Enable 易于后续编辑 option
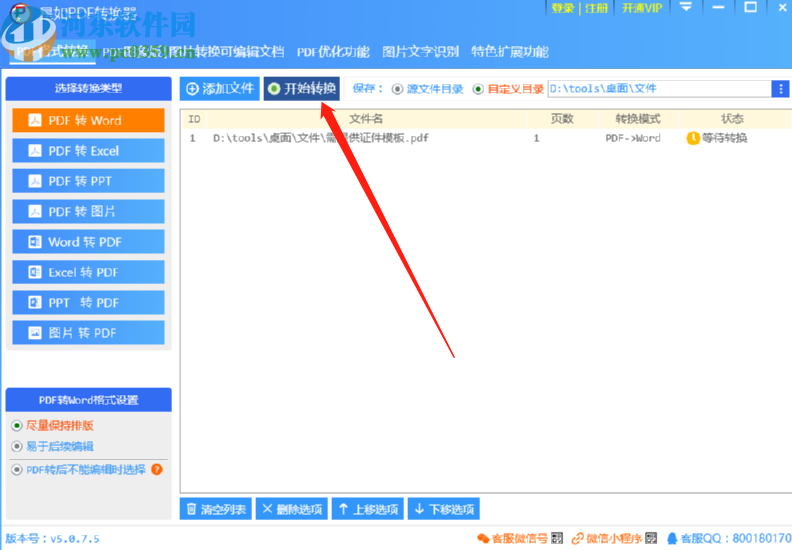 [x=53, y=446]
